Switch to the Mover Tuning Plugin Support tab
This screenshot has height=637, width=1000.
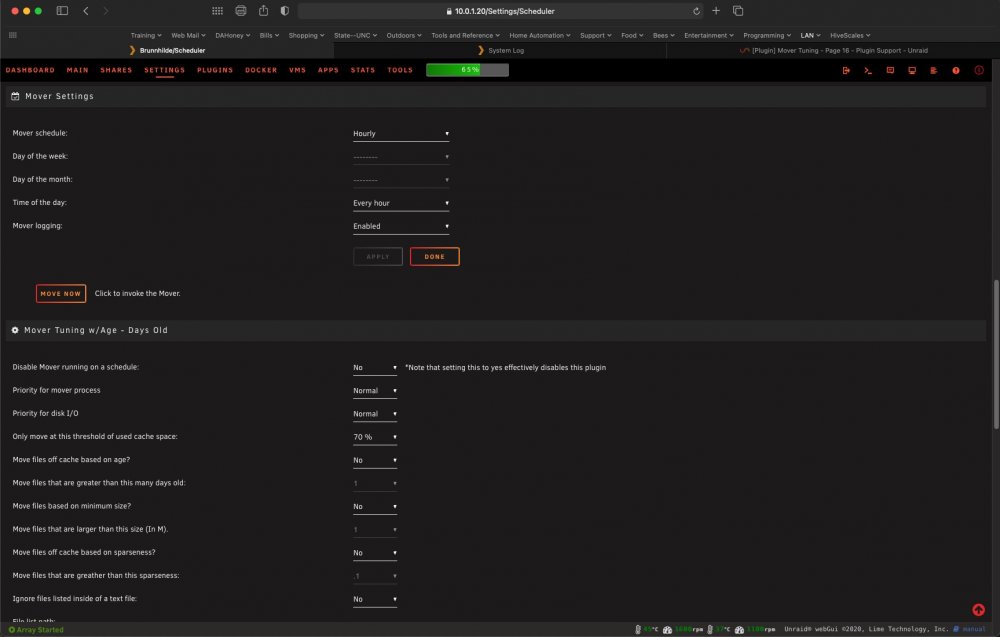[x=833, y=50]
